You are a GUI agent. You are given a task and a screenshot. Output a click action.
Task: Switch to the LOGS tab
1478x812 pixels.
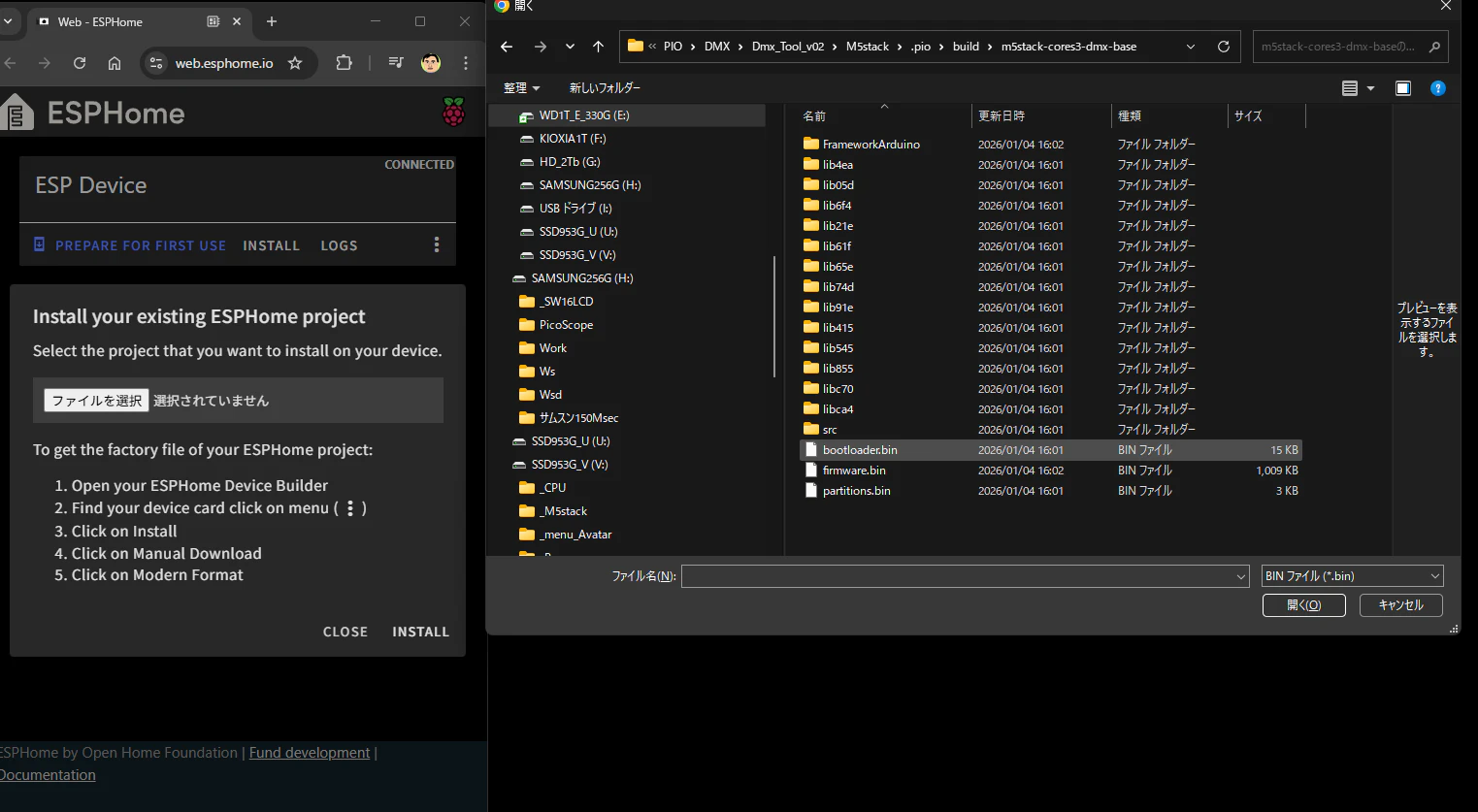pyautogui.click(x=339, y=245)
